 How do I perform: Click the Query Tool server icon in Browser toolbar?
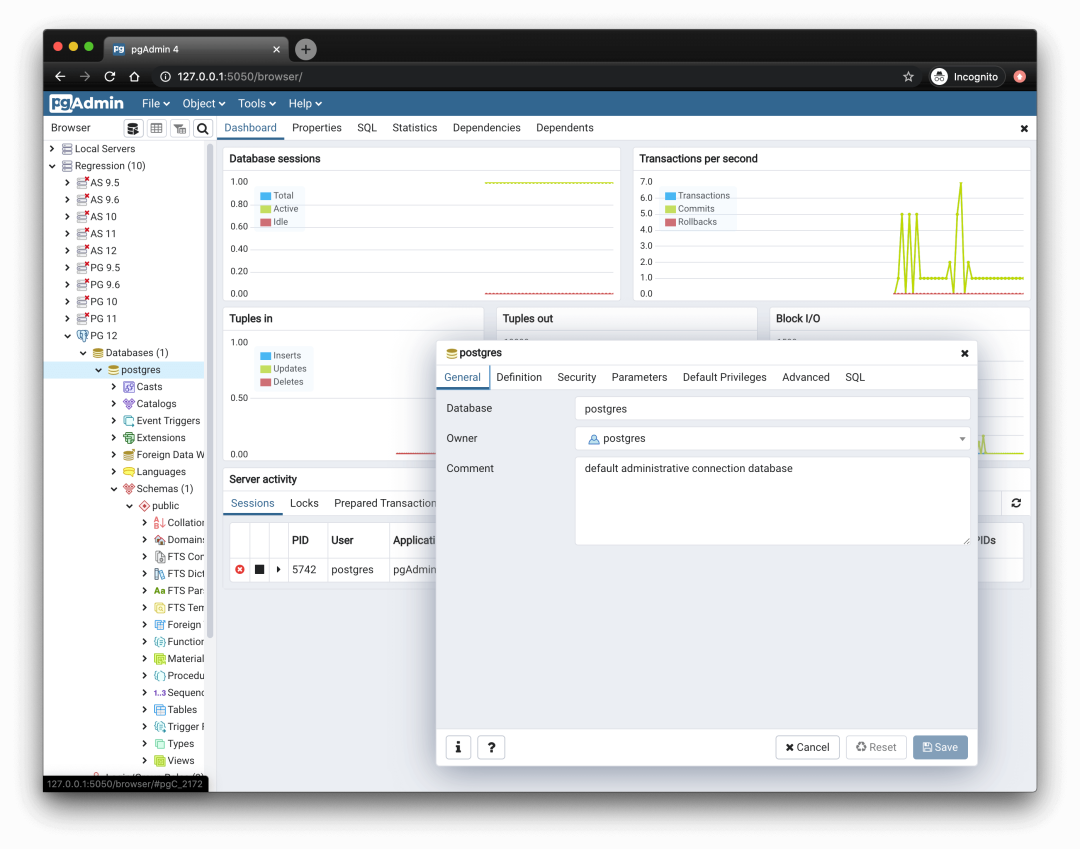point(133,128)
